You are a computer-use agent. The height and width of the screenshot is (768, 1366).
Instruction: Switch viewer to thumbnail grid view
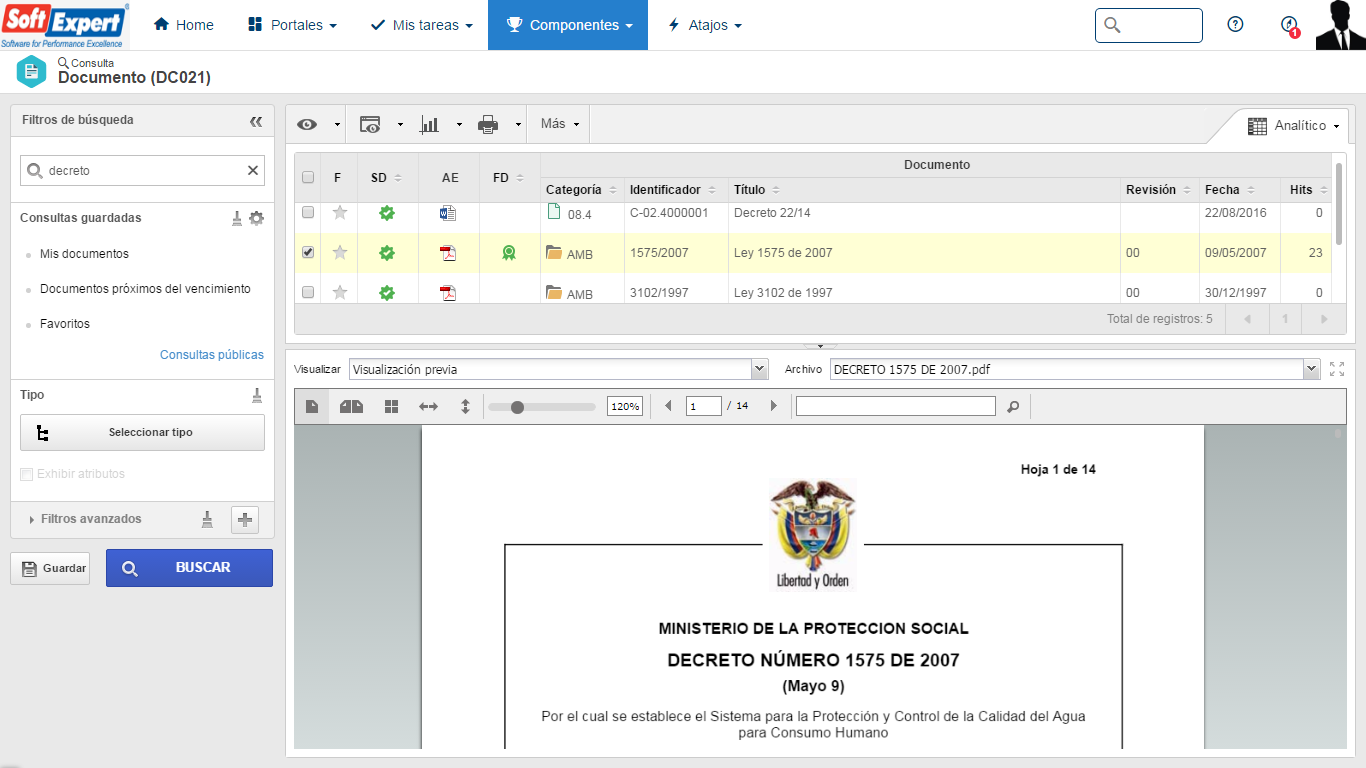tap(391, 407)
